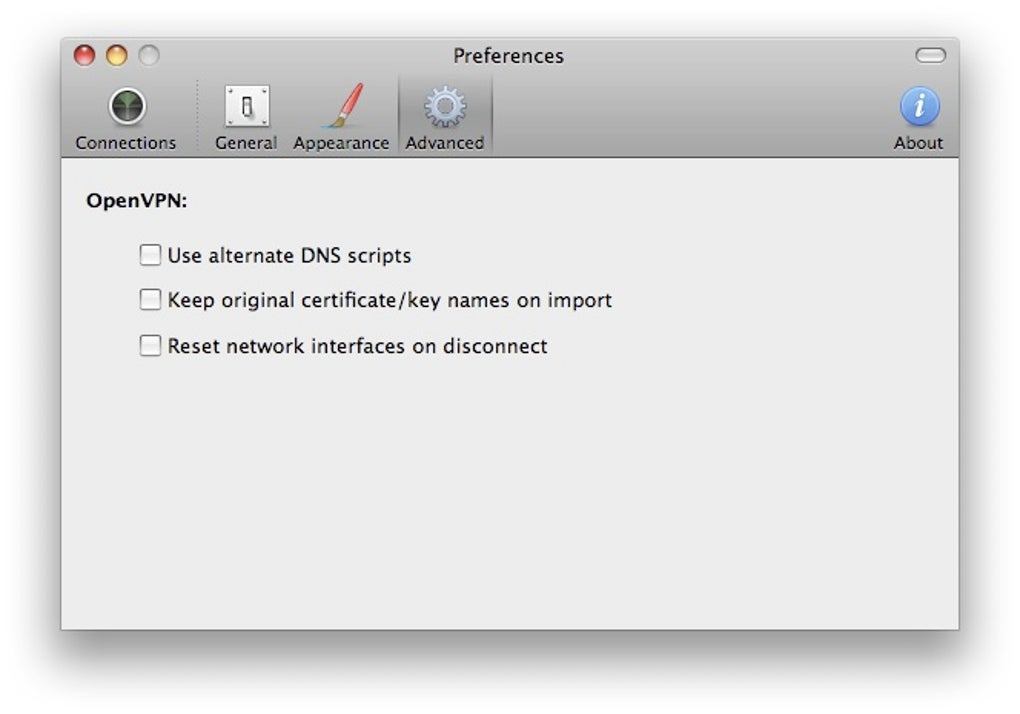Screen dimensions: 1020x714
Task: Toggle toolbar visibility with the pill button
Action: click(x=930, y=56)
